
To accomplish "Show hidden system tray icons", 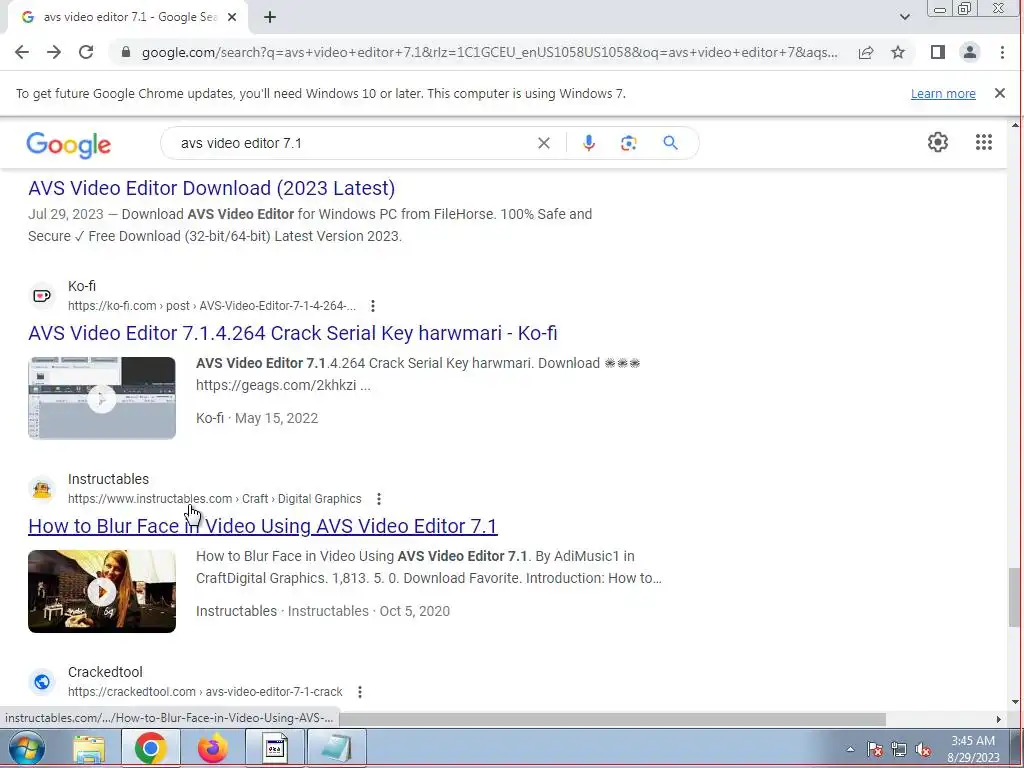I will click(x=850, y=749).
